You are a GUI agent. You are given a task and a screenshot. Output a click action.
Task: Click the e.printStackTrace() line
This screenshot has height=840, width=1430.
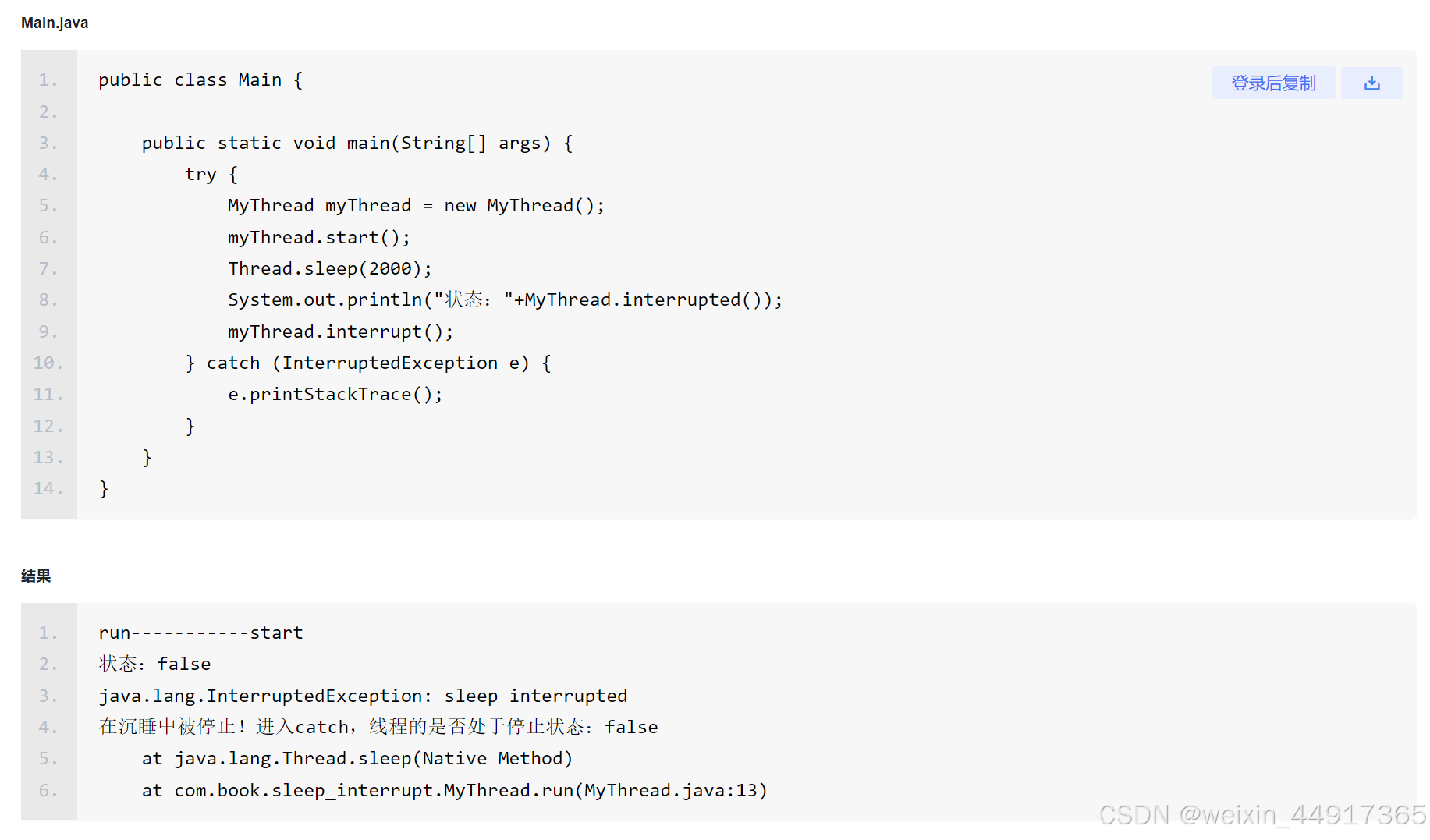click(335, 394)
